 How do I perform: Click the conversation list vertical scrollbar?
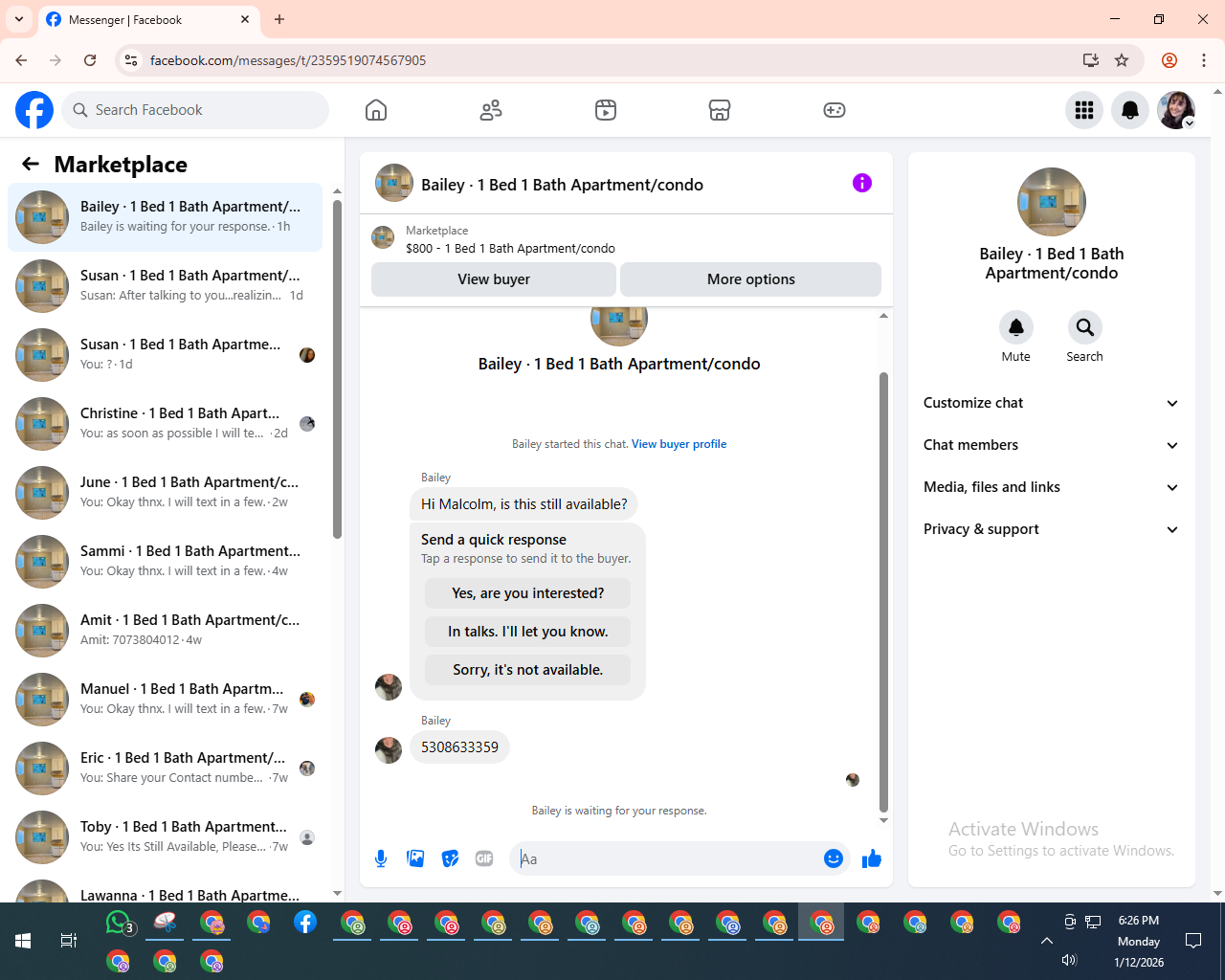click(337, 368)
